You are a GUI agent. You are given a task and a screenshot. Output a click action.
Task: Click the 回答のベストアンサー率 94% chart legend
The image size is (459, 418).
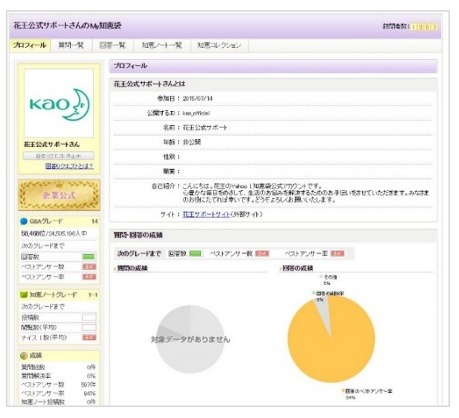pos(367,394)
